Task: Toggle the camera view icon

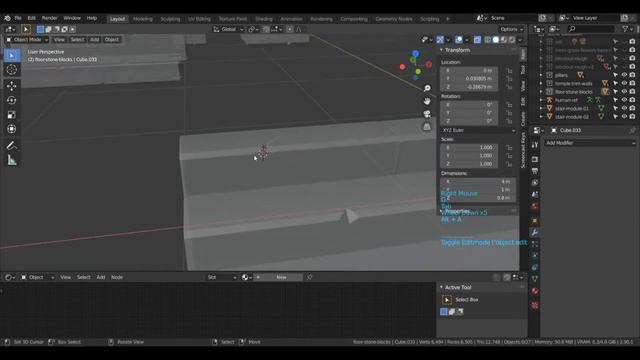Action: [x=427, y=114]
